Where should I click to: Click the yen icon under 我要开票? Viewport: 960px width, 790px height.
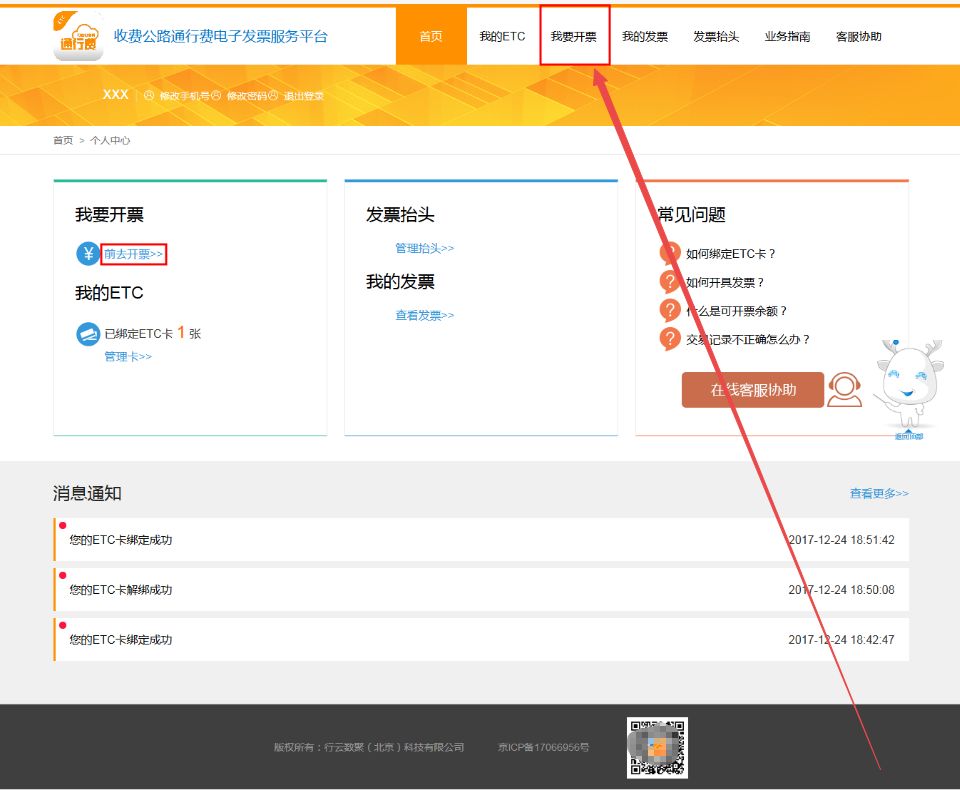[x=88, y=254]
